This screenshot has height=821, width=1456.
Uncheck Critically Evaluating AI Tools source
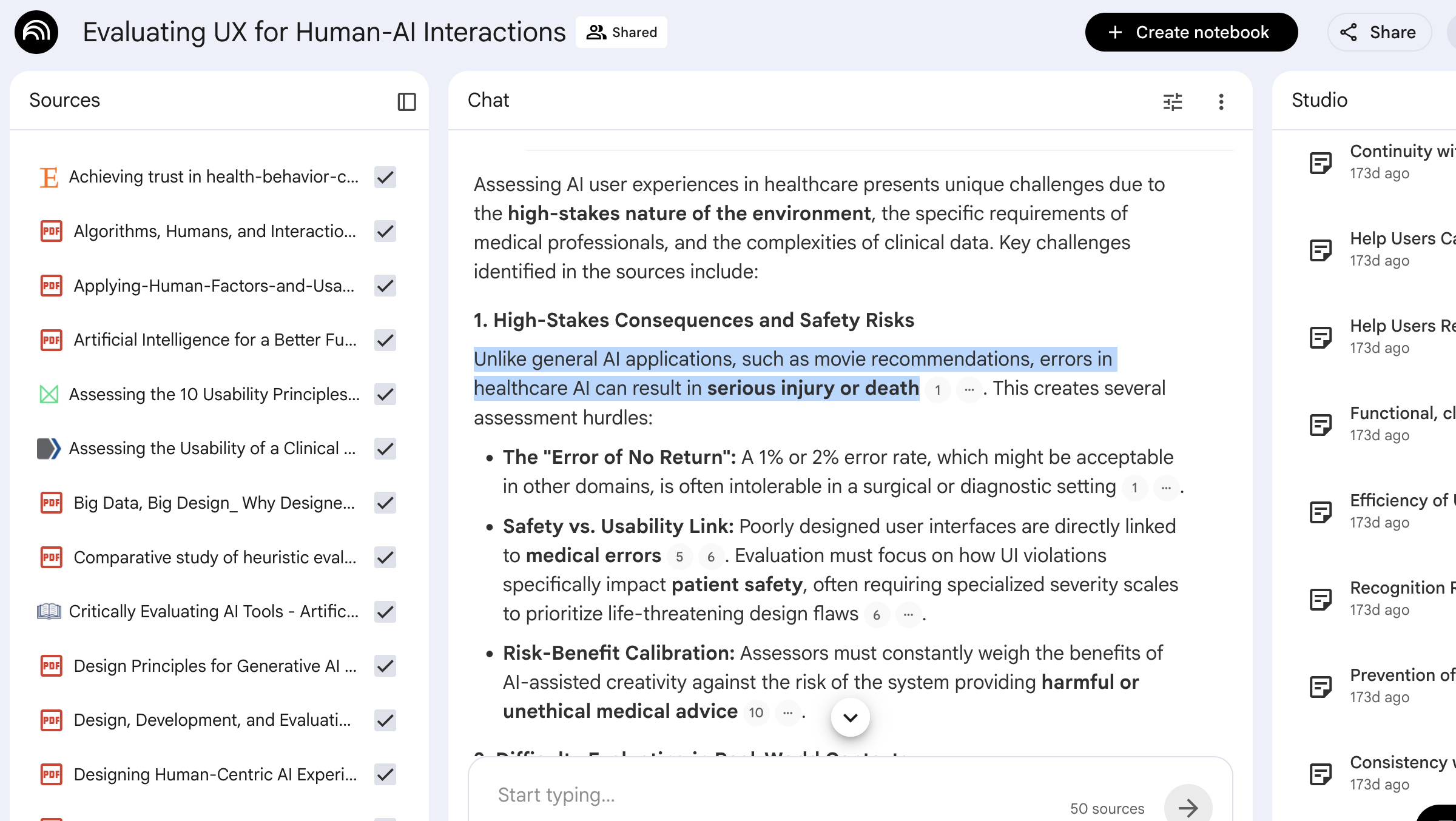pyautogui.click(x=385, y=612)
